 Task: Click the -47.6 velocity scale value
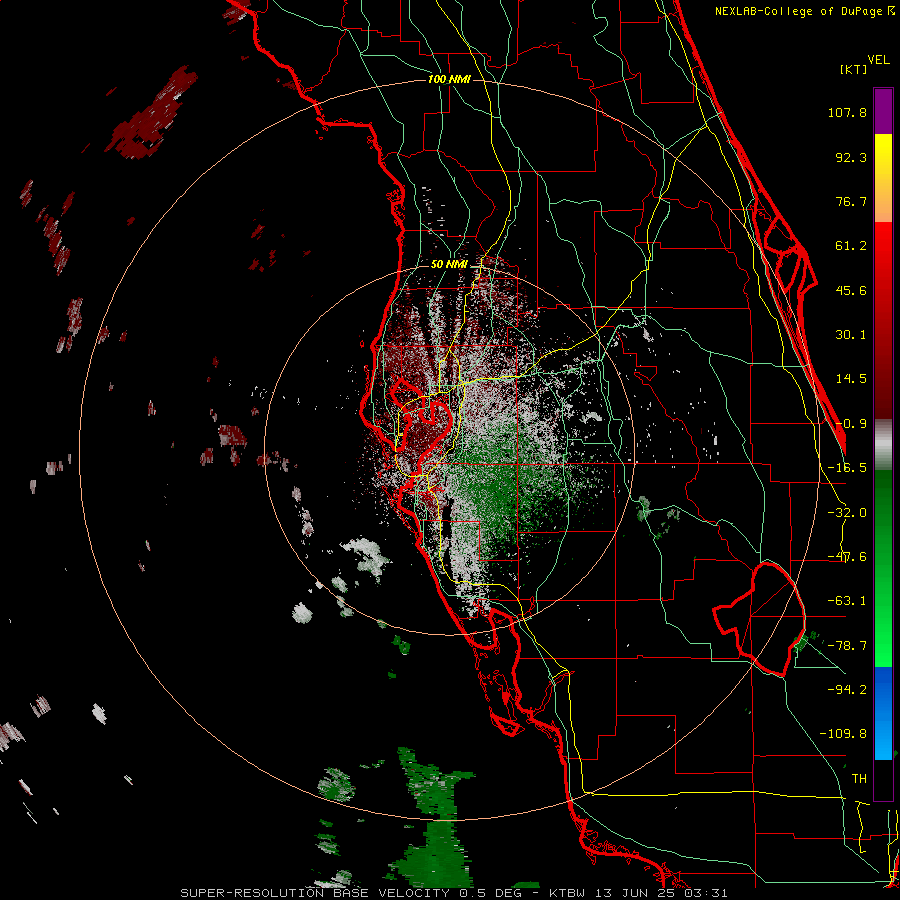pyautogui.click(x=847, y=557)
